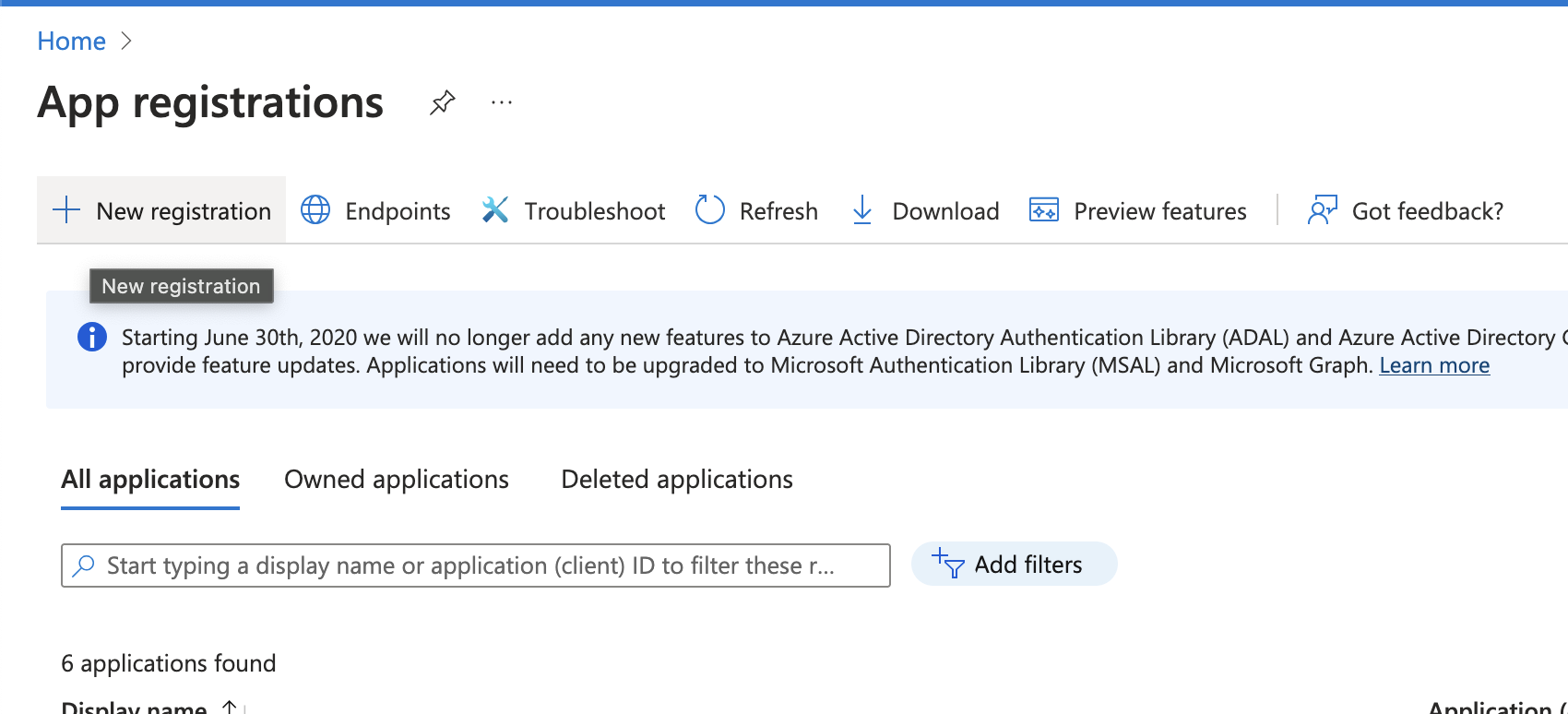1568x714 pixels.
Task: Click the Troubleshoot wrench icon
Action: tap(495, 210)
